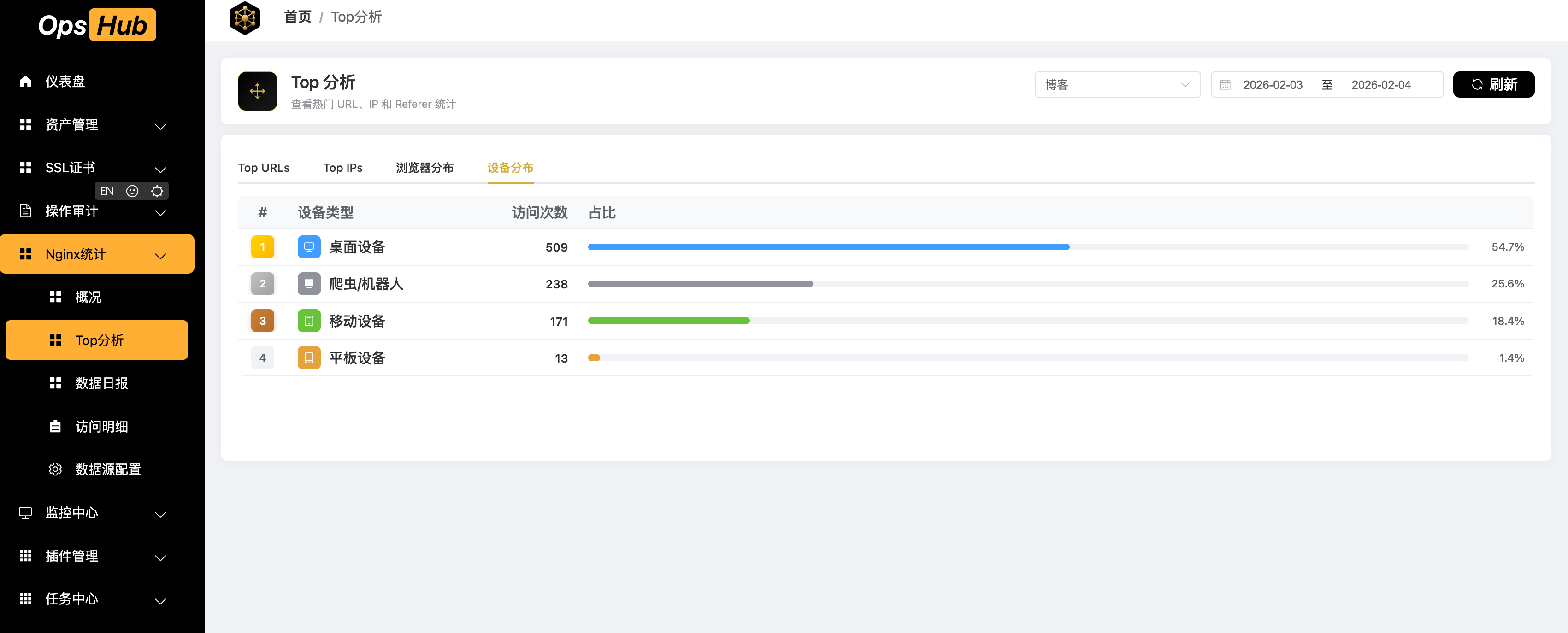
Task: Click the smiley icon in the sidebar popup
Action: pos(132,191)
